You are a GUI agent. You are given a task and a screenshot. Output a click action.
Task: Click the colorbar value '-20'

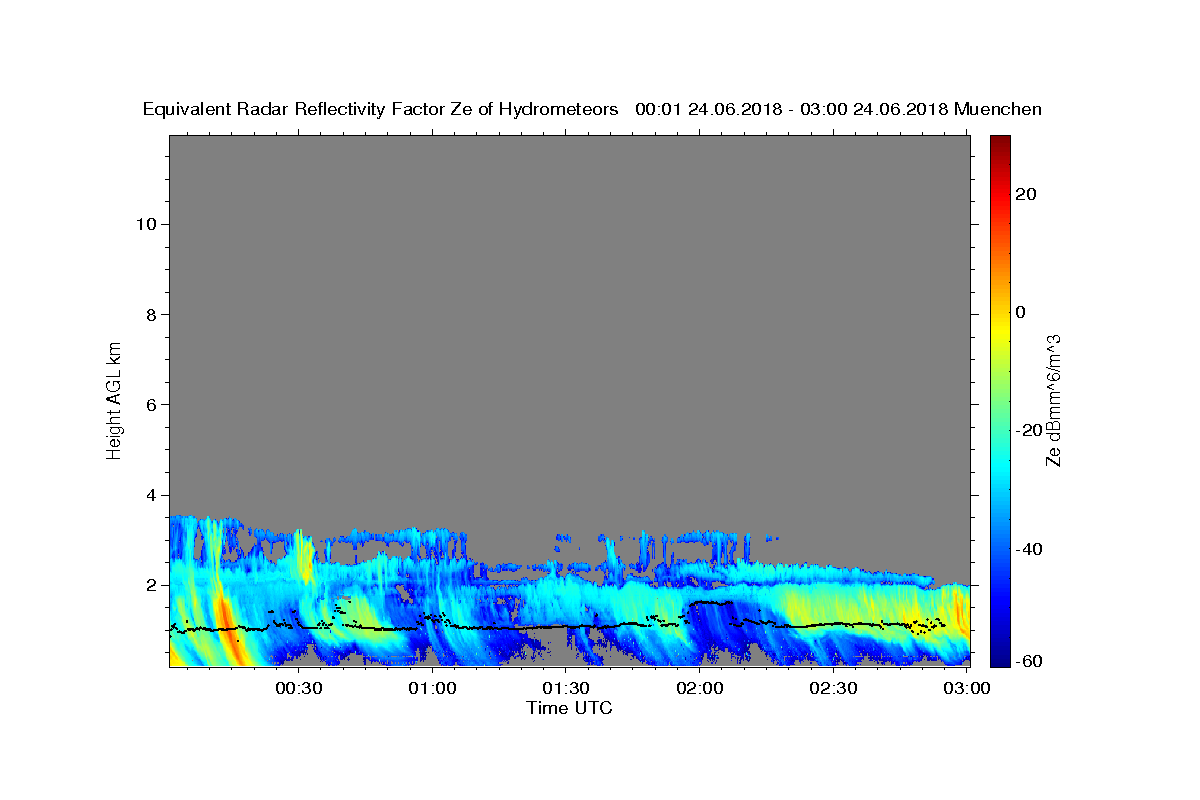pos(1029,430)
